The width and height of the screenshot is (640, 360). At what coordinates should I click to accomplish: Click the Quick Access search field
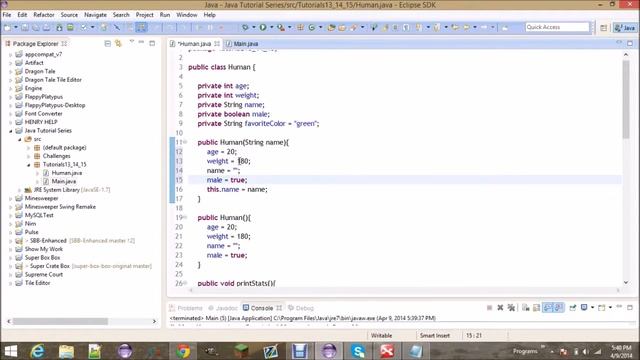pos(557,27)
